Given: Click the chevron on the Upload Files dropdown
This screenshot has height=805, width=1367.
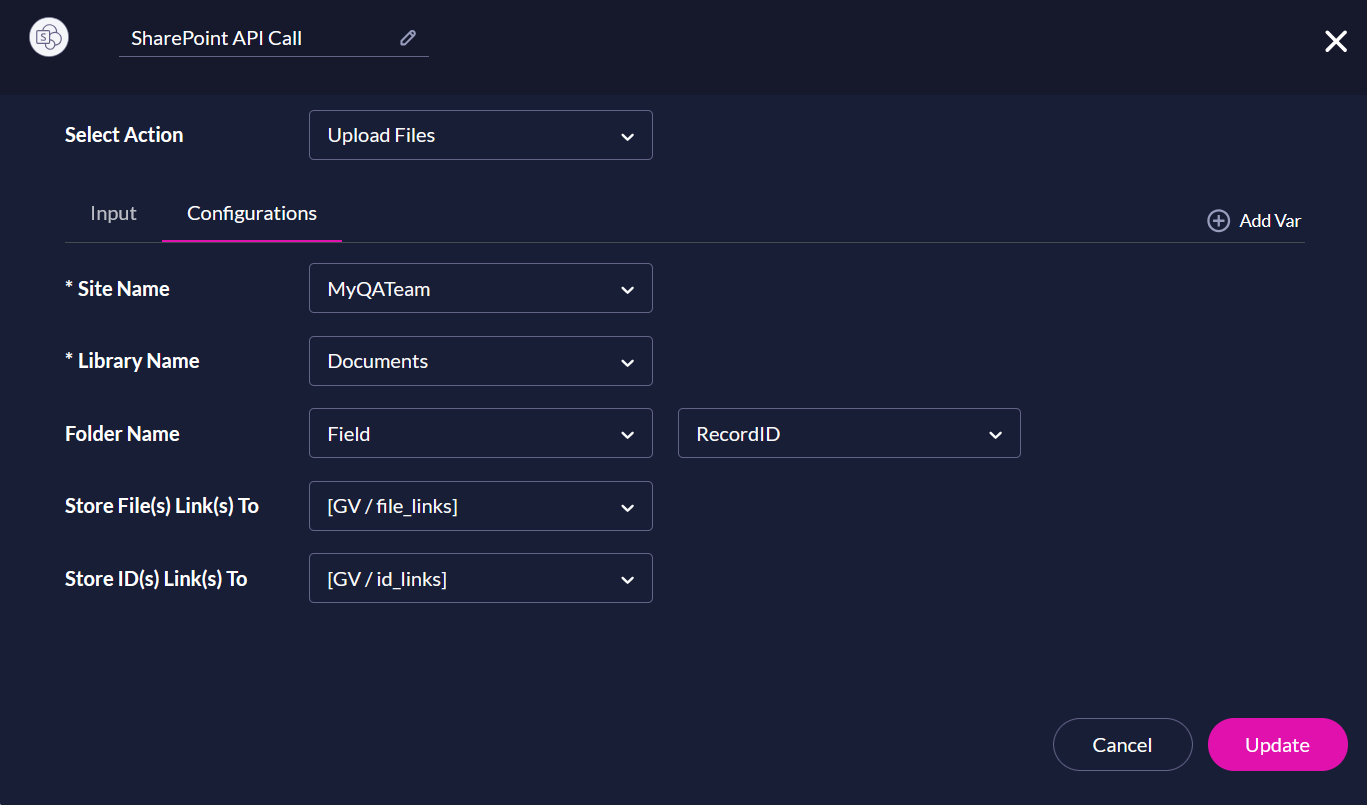Looking at the screenshot, I should [627, 134].
